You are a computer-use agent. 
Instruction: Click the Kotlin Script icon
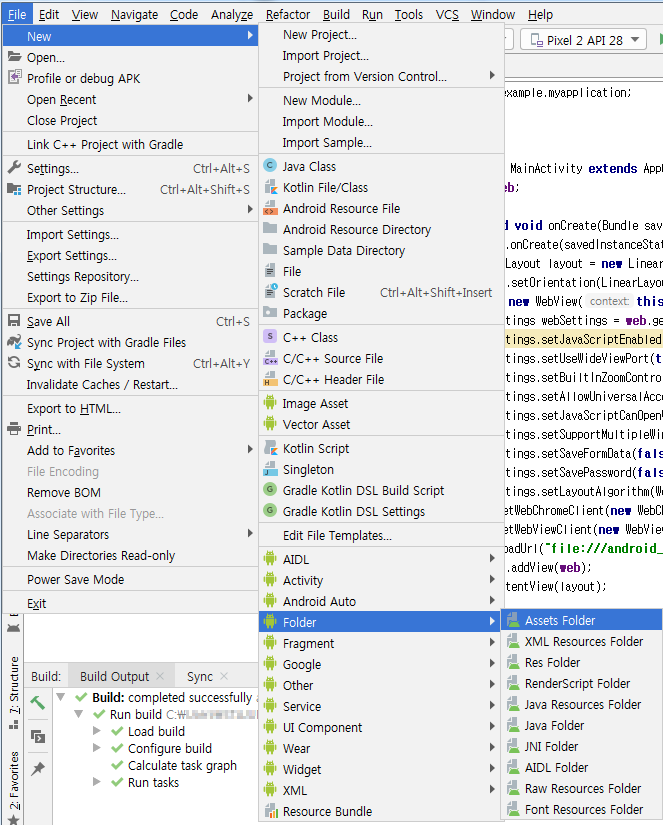coord(270,448)
